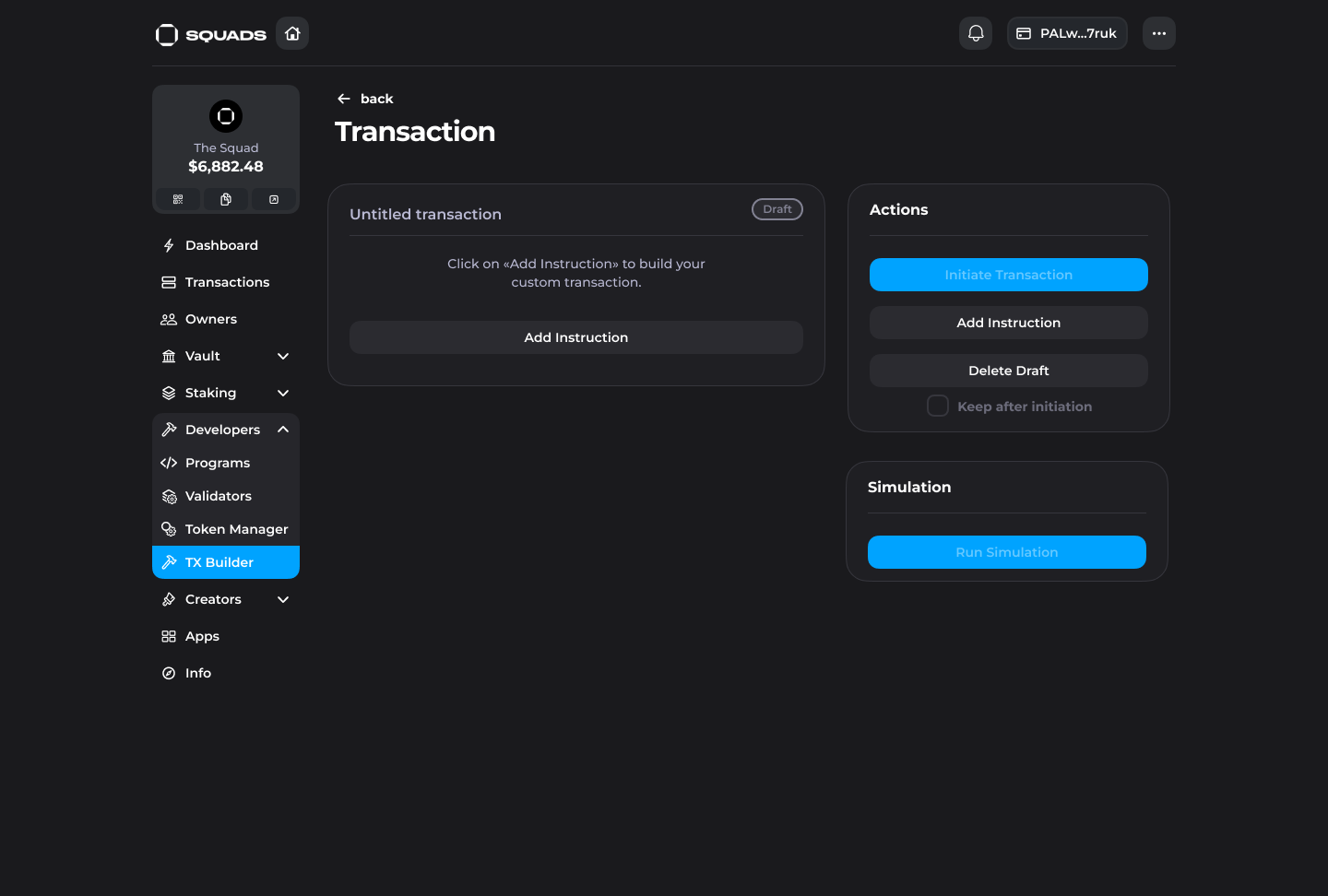Viewport: 1328px width, 896px height.
Task: Enable Keep after initiation checkbox
Action: (938, 407)
